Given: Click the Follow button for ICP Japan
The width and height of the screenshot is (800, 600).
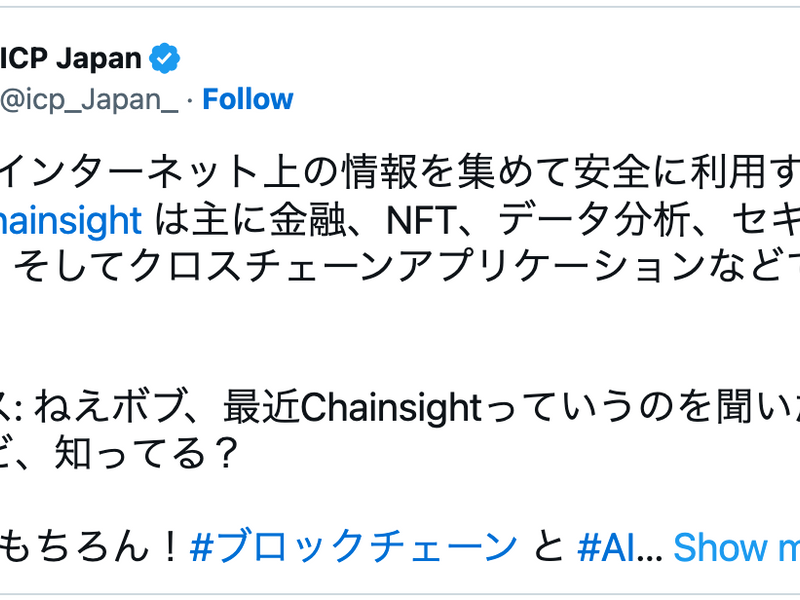Looking at the screenshot, I should [247, 99].
